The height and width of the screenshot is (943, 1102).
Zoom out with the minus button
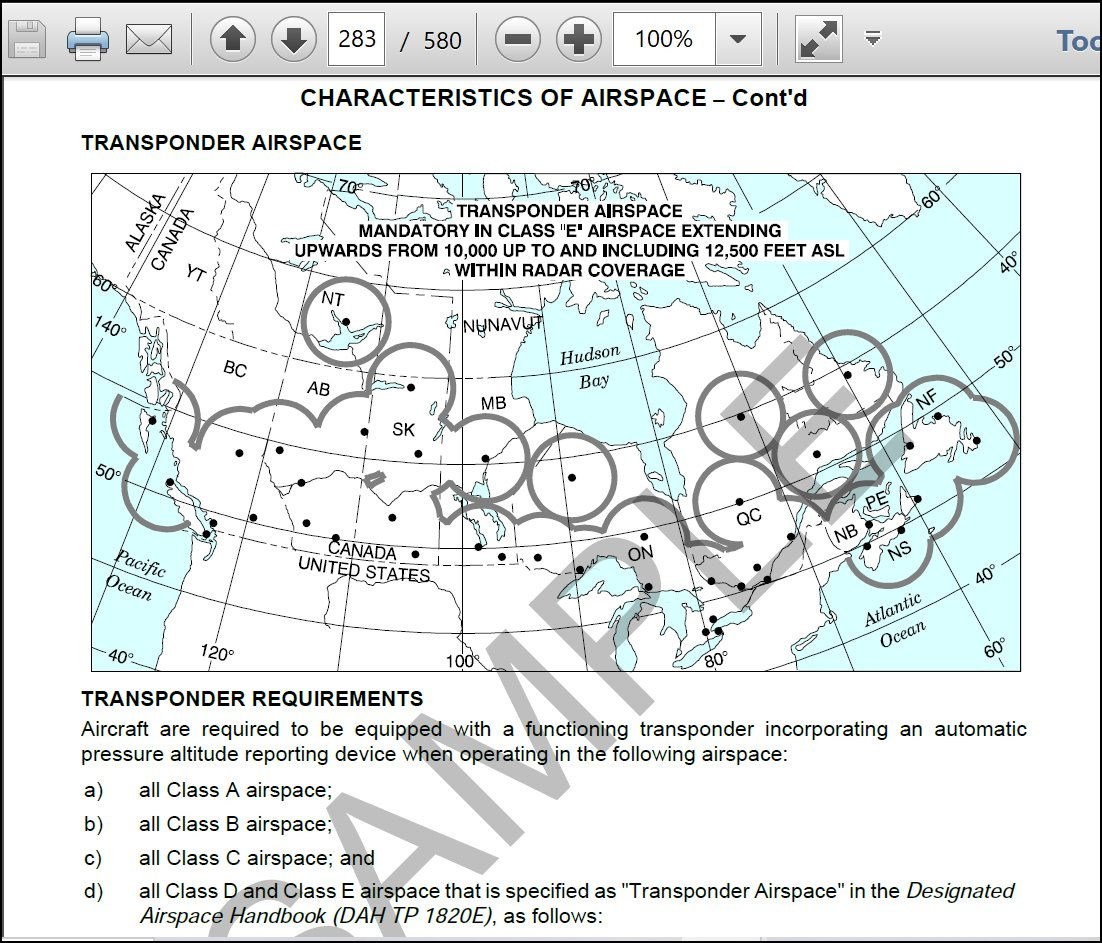518,39
